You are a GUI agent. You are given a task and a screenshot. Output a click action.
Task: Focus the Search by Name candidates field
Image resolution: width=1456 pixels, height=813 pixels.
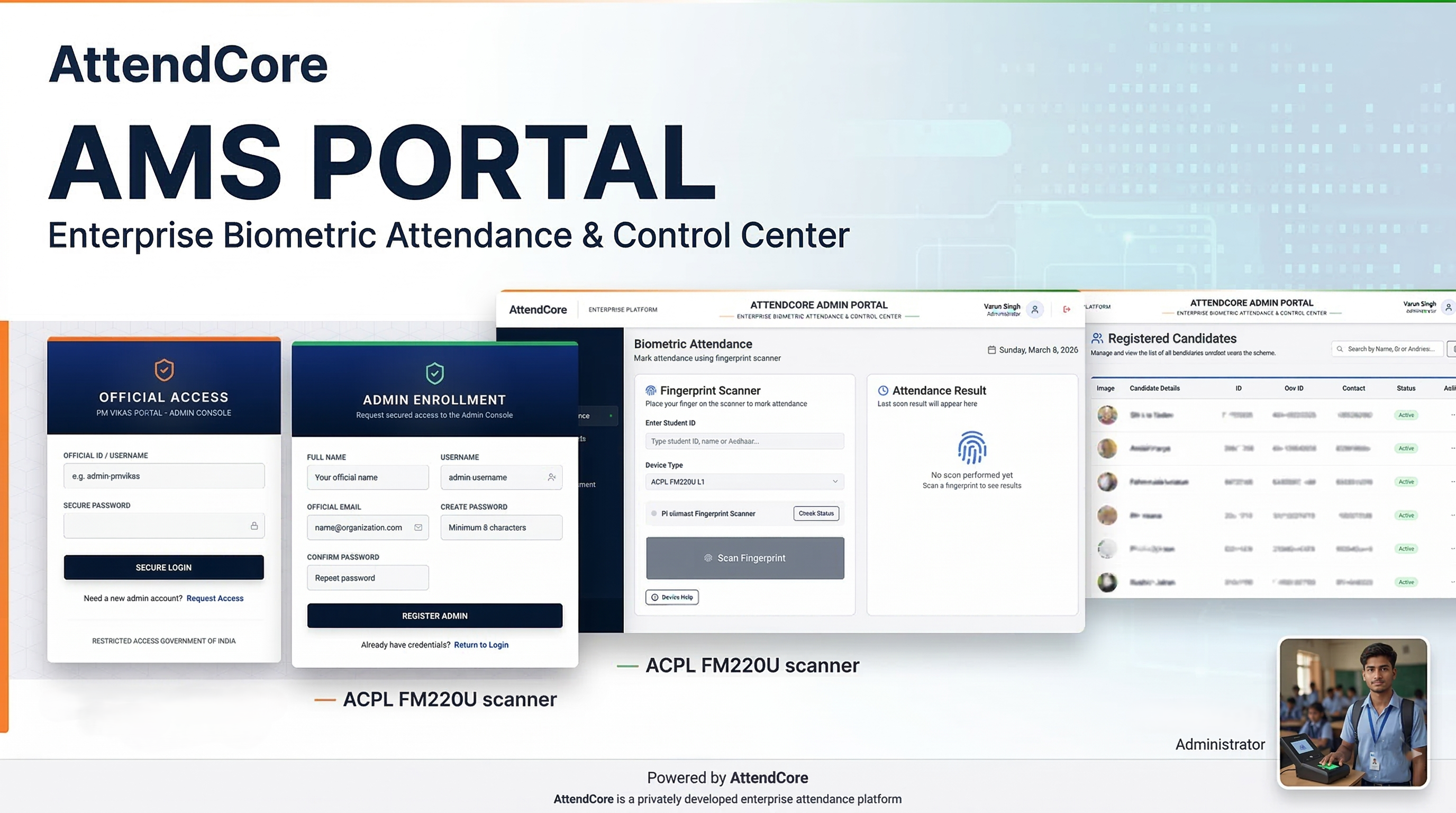(1387, 349)
